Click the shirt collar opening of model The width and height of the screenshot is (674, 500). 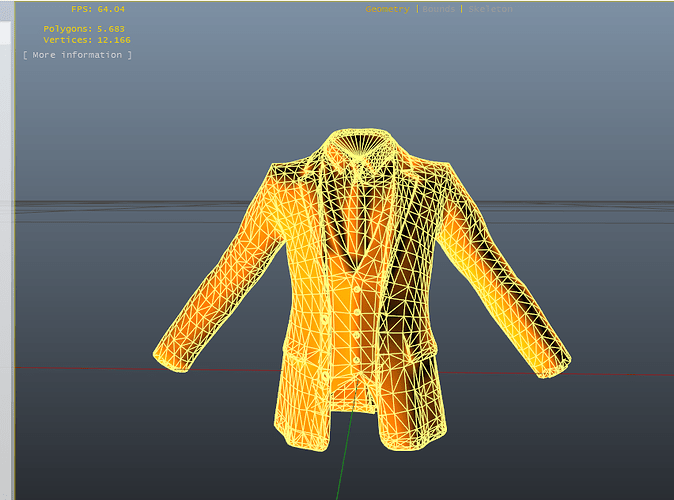tap(362, 142)
